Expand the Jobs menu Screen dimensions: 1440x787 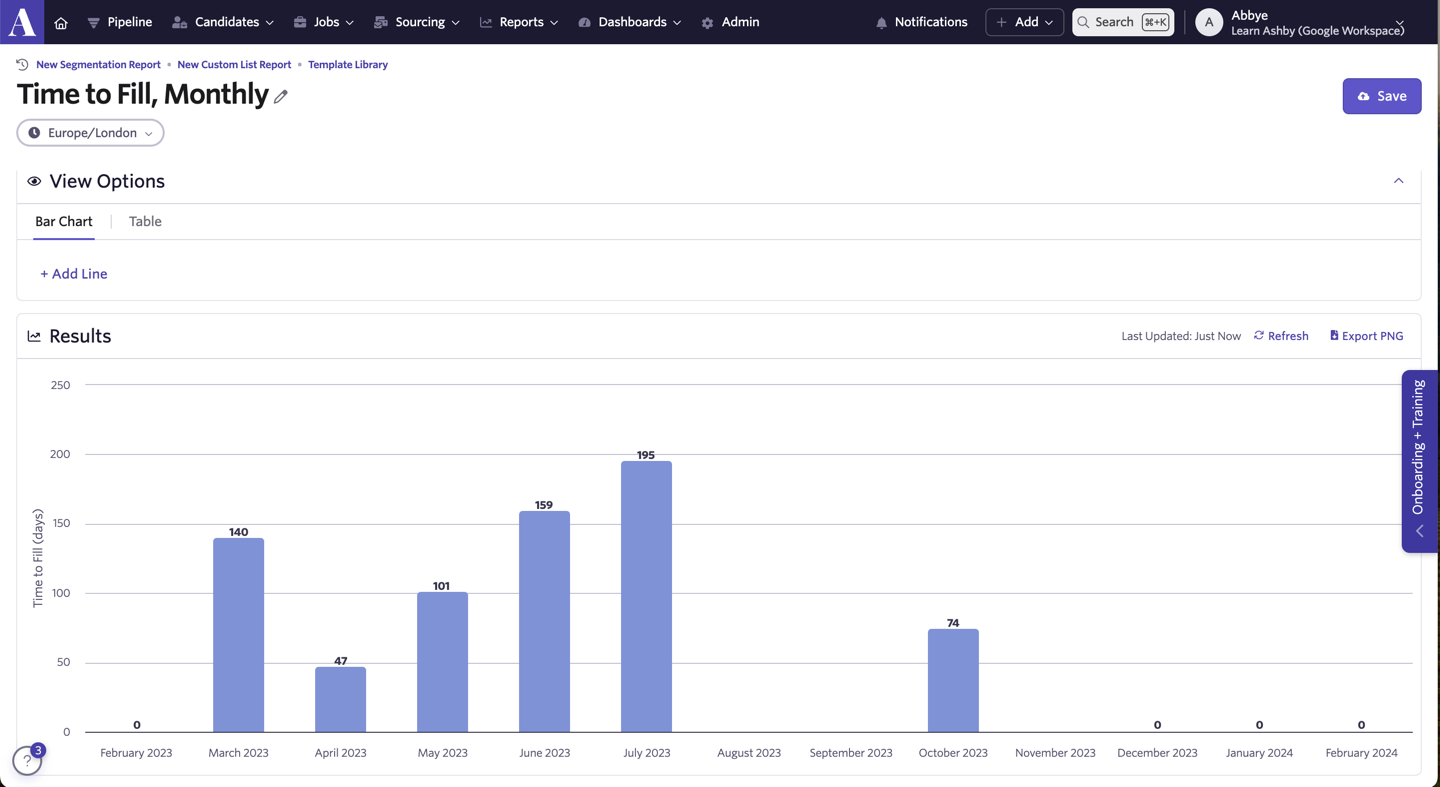[324, 22]
